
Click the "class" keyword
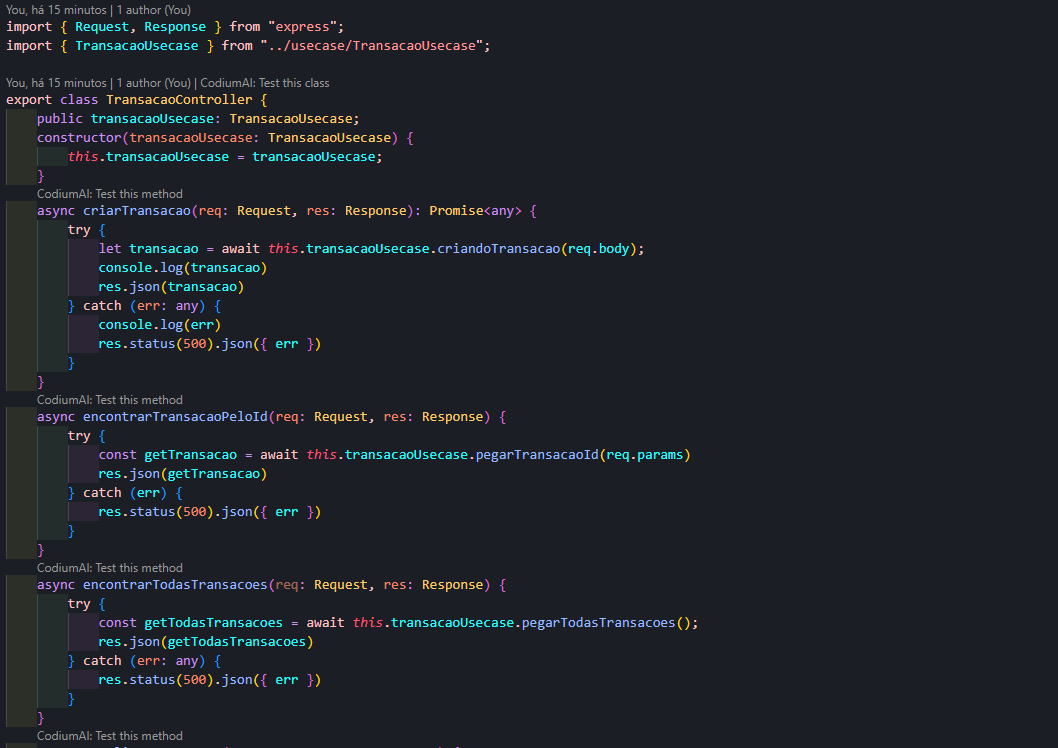[x=79, y=100]
